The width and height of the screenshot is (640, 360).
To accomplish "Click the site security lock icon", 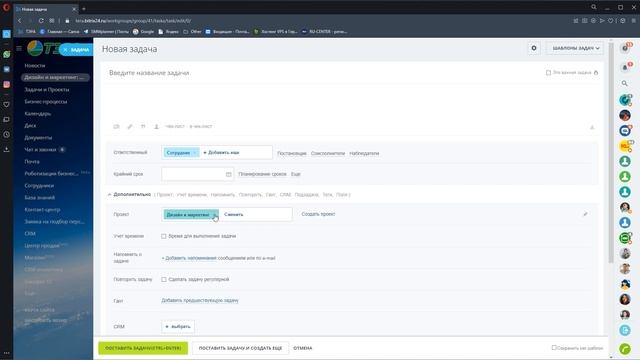I will point(67,20).
